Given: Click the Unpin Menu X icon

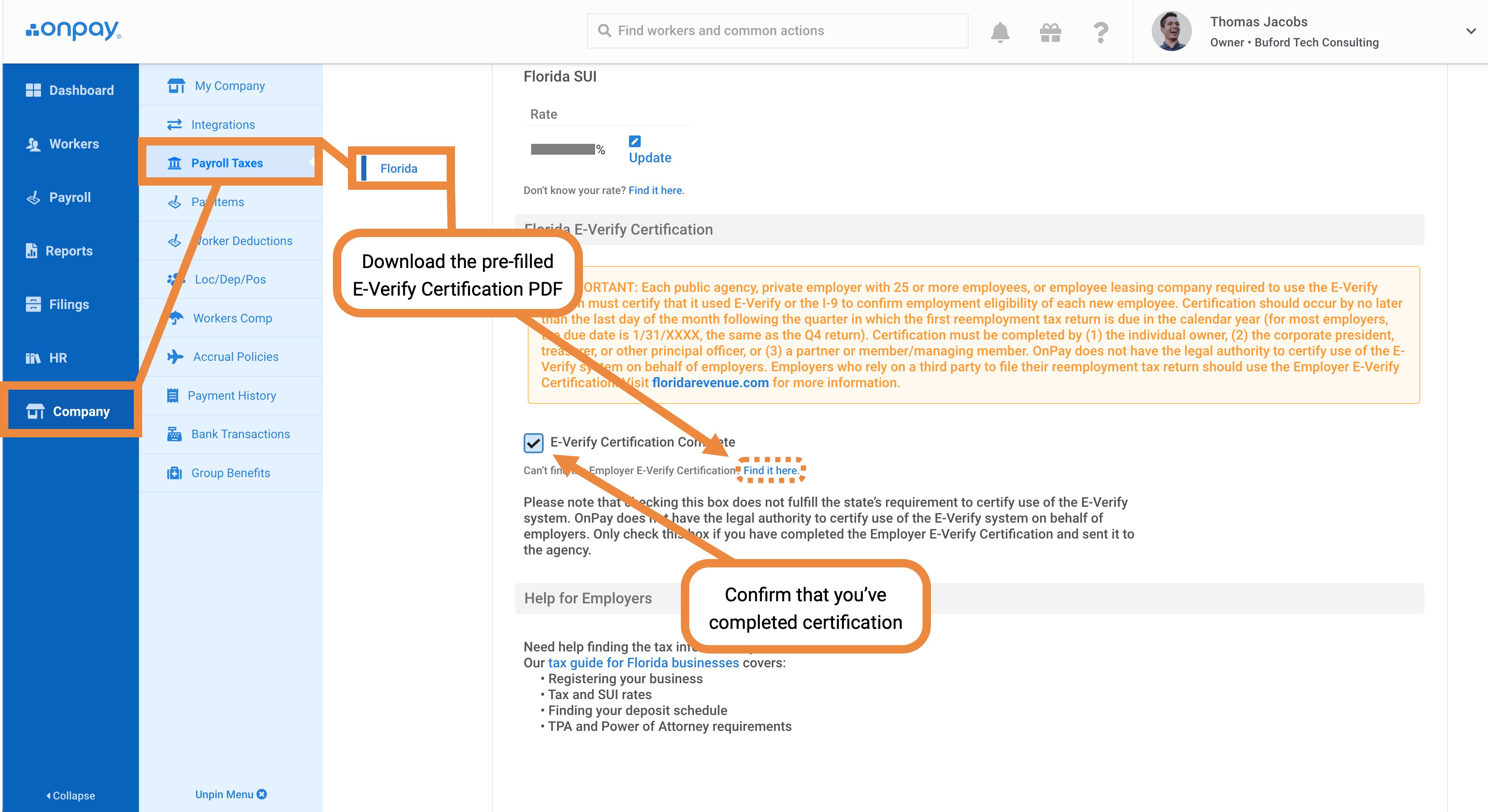Looking at the screenshot, I should pyautogui.click(x=262, y=794).
